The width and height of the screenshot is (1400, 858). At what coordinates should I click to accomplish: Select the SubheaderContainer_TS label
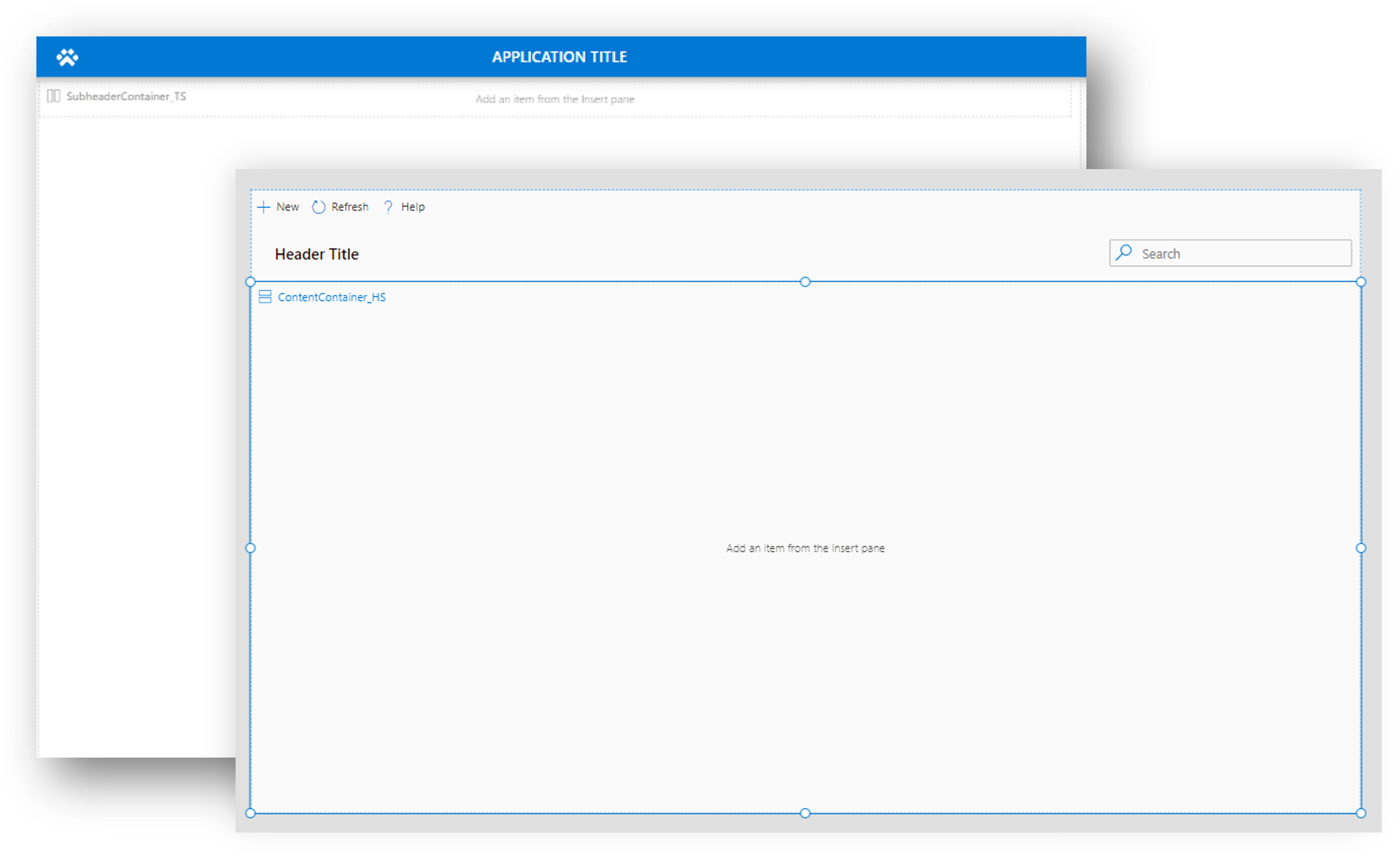point(126,96)
